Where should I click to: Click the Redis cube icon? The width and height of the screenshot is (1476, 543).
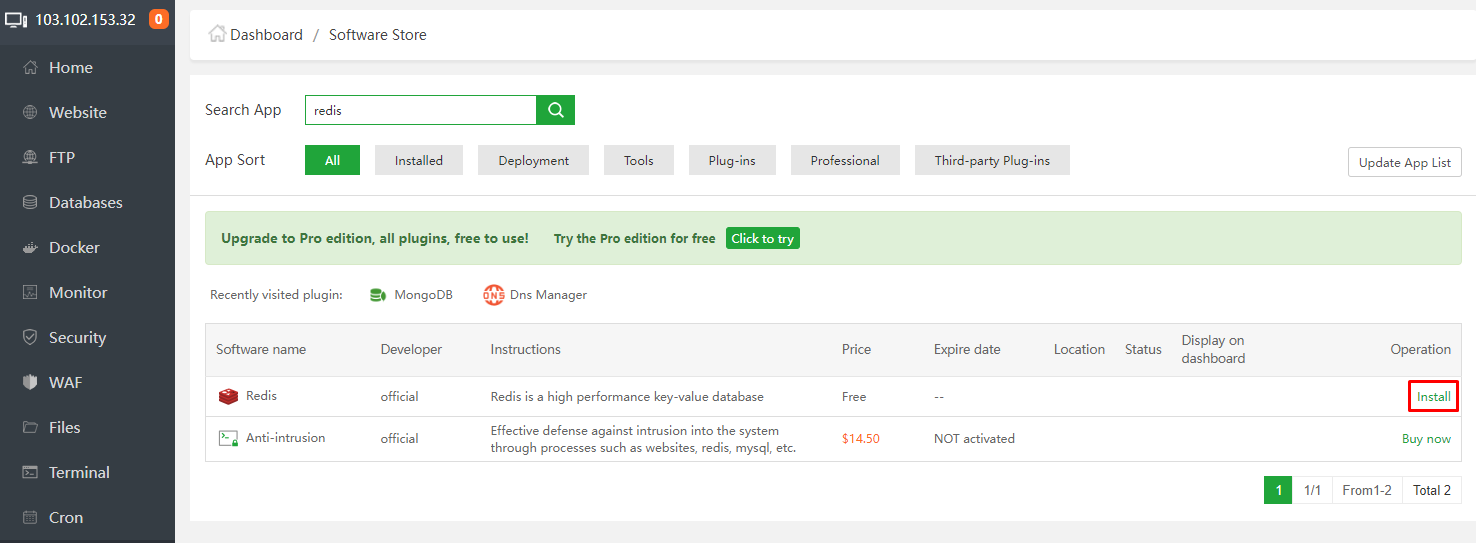click(x=228, y=397)
